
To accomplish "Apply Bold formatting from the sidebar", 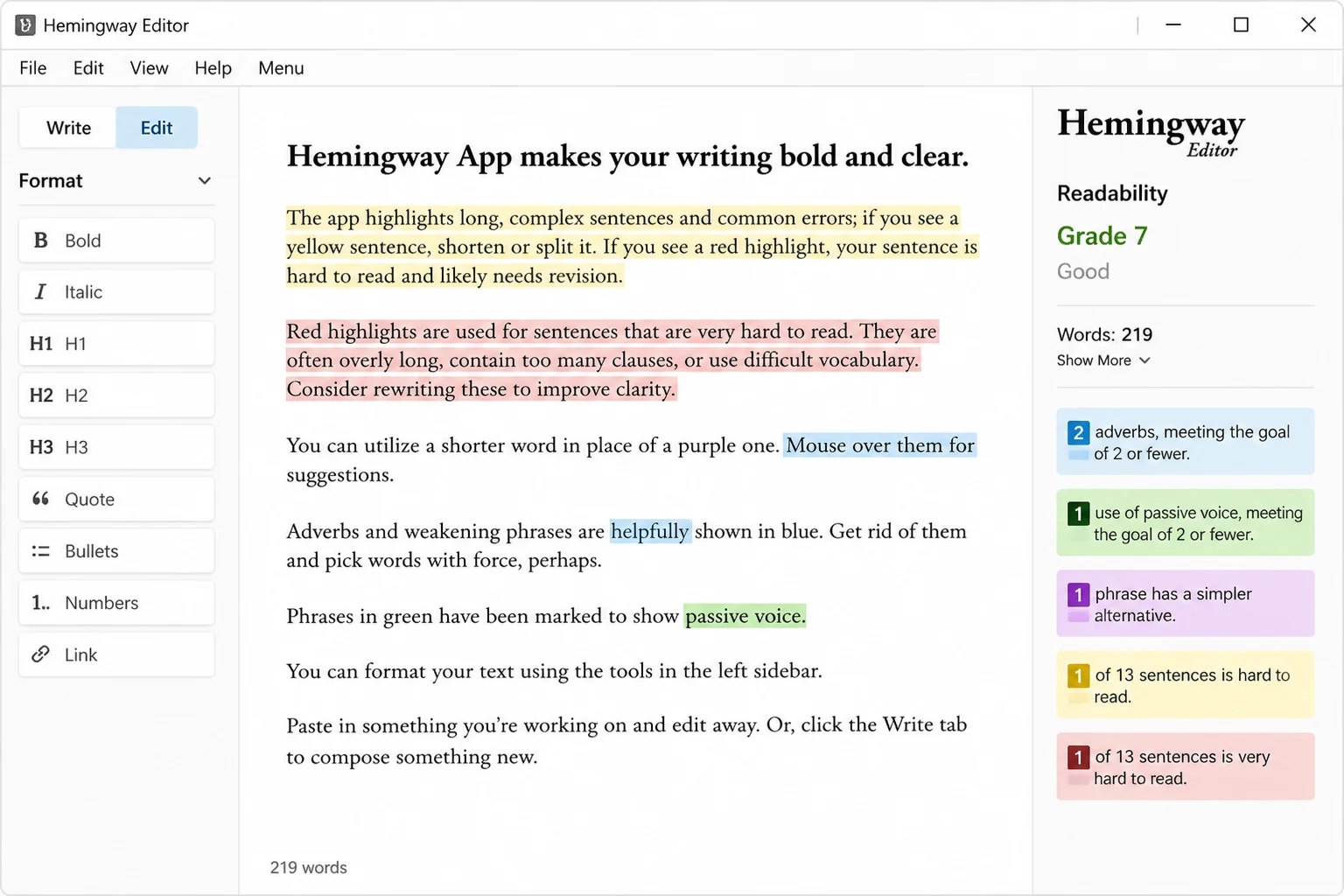I will point(116,241).
